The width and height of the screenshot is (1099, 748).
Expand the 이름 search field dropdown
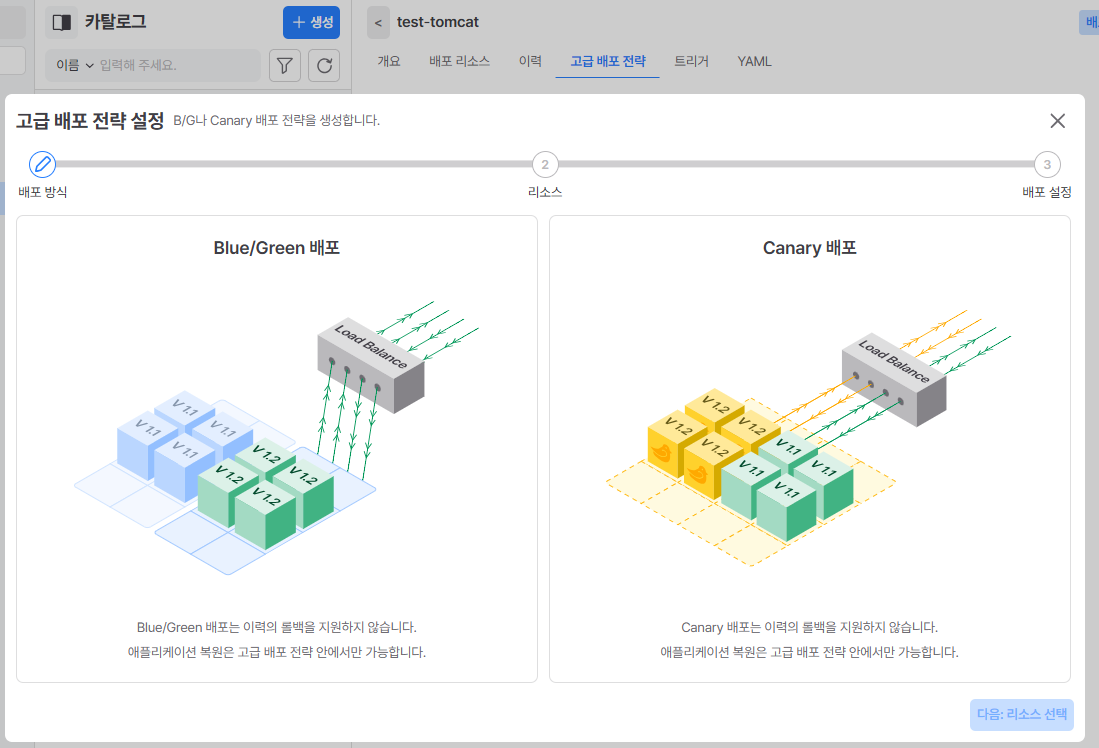(x=75, y=65)
